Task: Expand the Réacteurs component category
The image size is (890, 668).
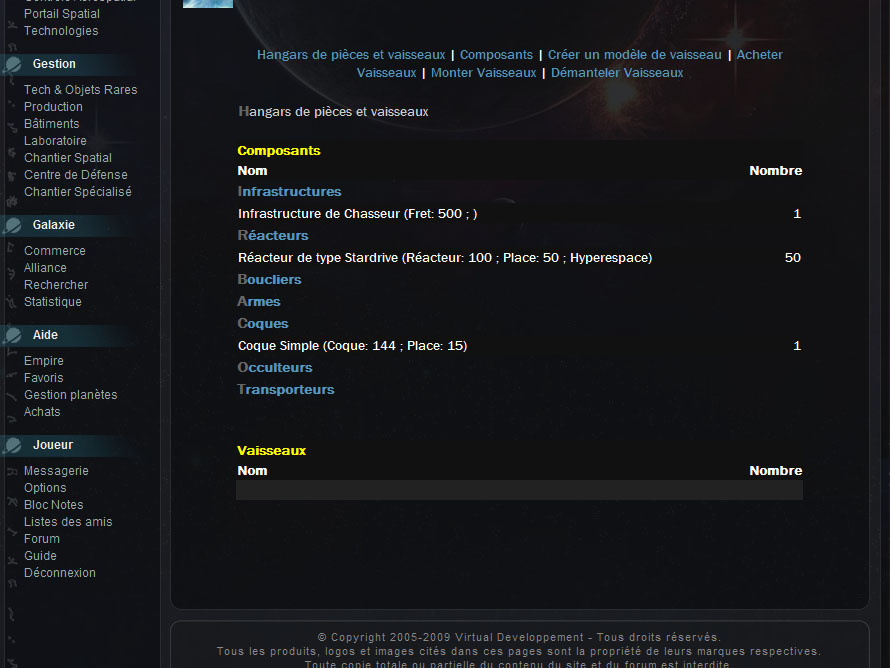Action: [x=273, y=235]
